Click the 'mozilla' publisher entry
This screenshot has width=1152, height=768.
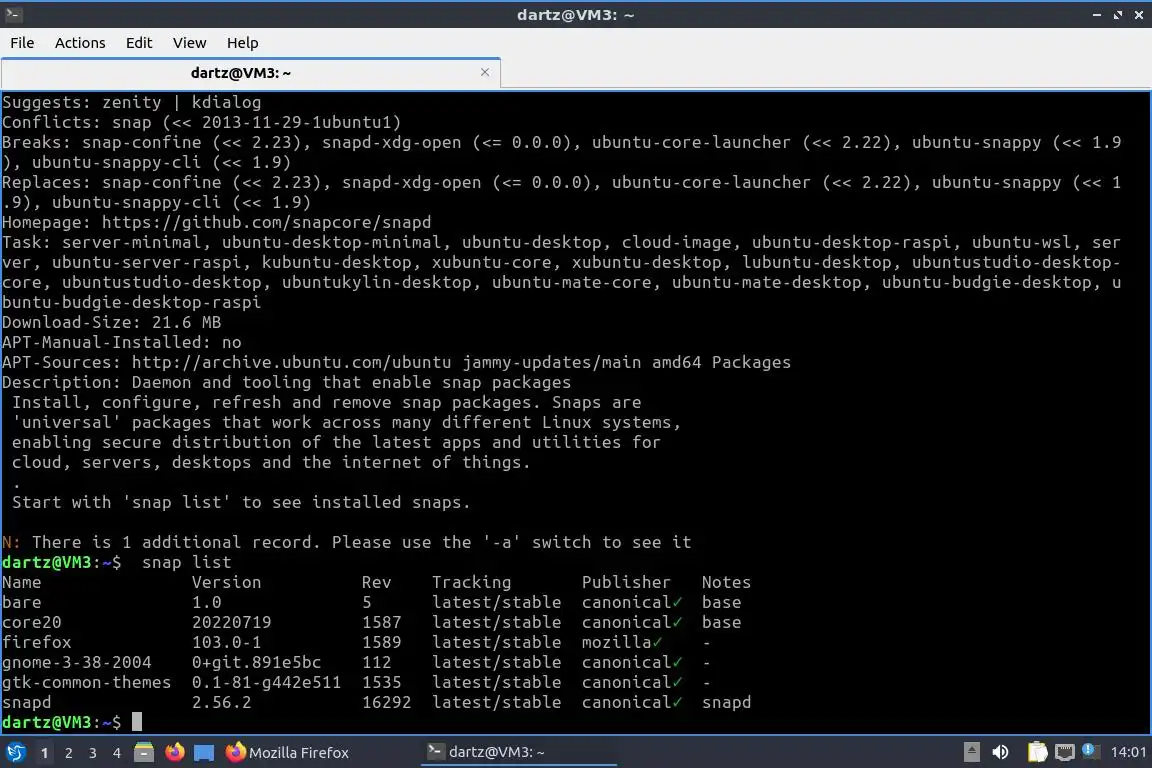pyautogui.click(x=616, y=642)
